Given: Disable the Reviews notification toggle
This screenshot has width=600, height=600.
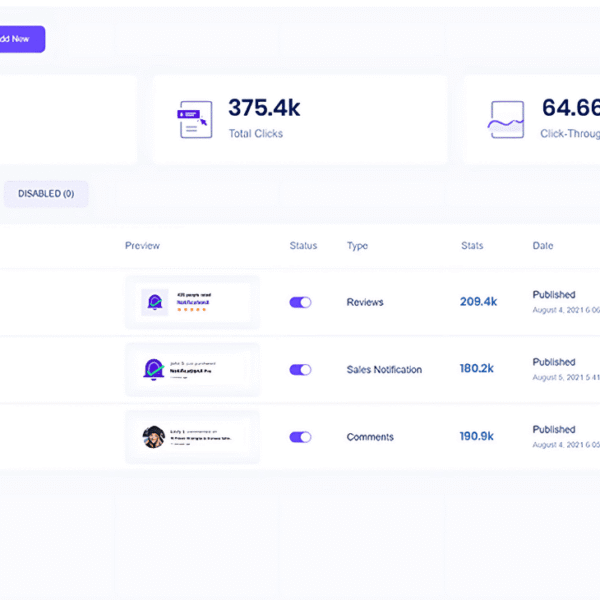Looking at the screenshot, I should click(300, 302).
